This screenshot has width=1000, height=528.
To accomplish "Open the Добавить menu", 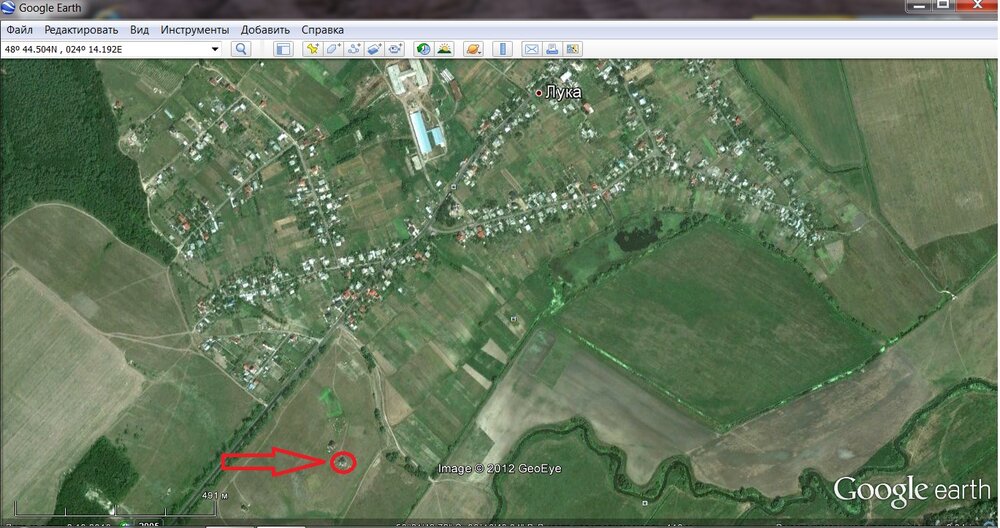I will (265, 30).
